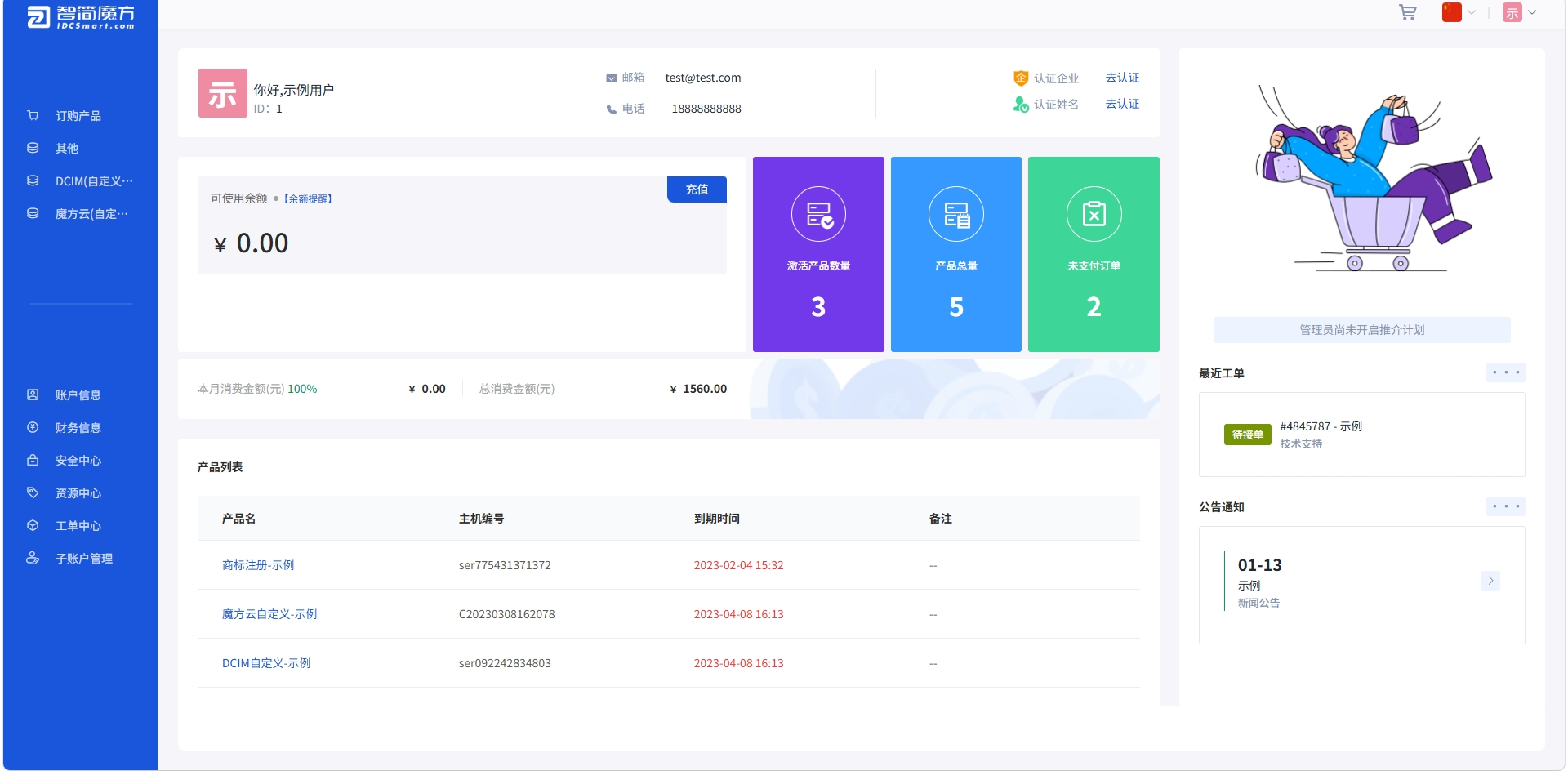Go to 财务信息 in the sidebar
1568x771 pixels.
pos(78,428)
